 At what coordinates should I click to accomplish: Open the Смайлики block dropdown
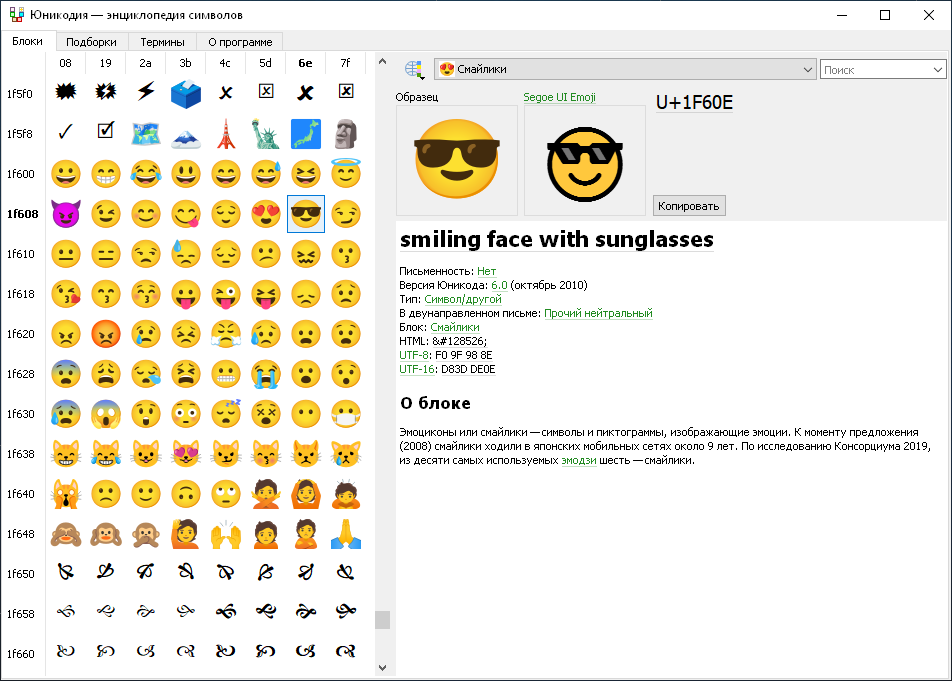click(625, 69)
